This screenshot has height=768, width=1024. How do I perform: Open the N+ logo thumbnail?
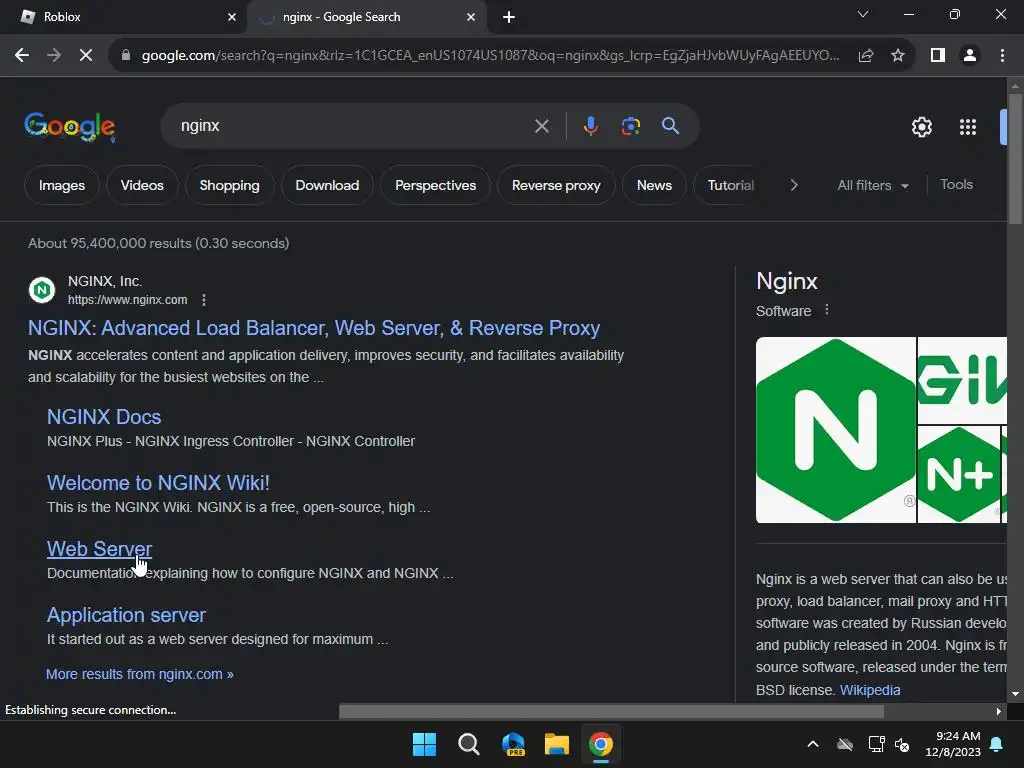[x=959, y=474]
